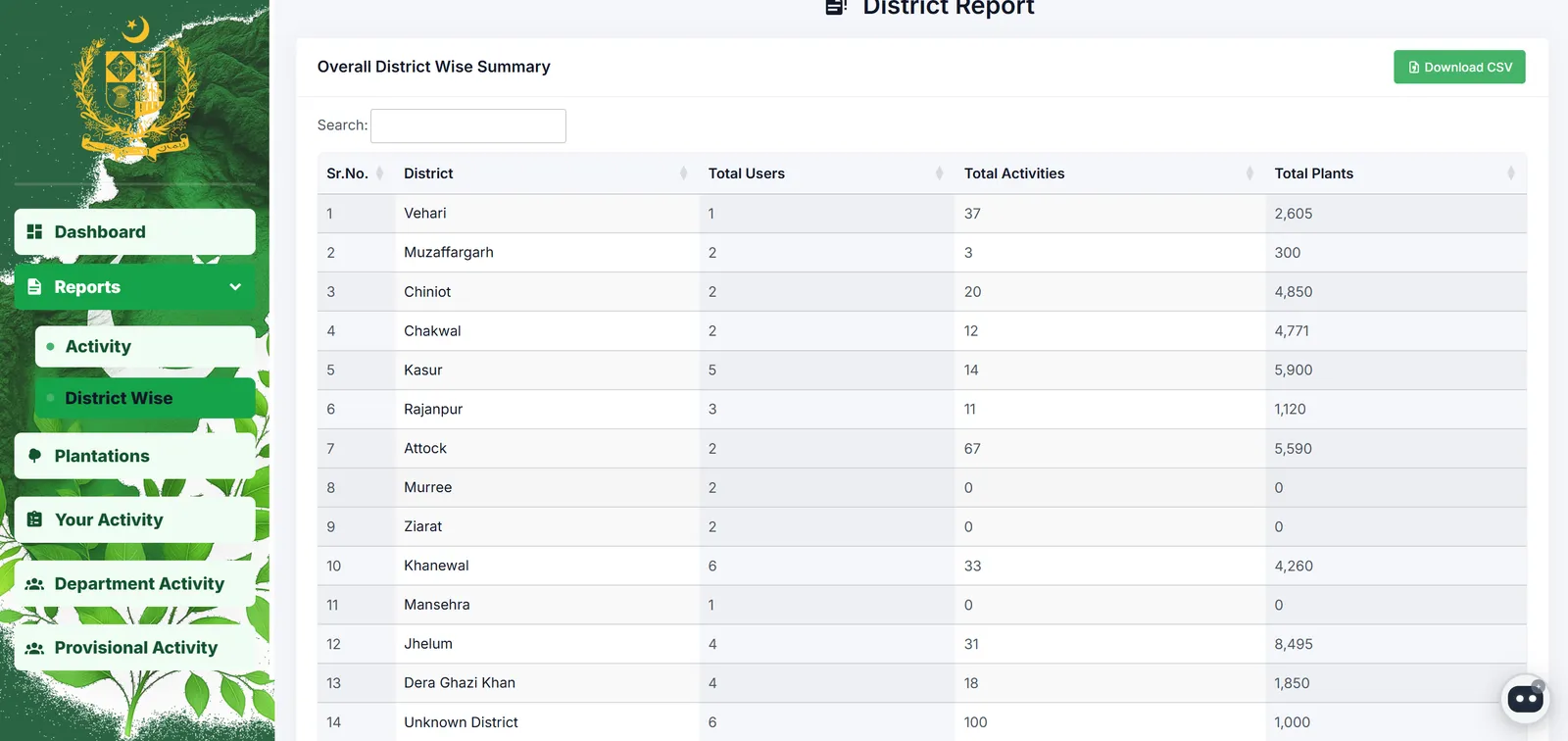
Task: Click the Unknown District cell
Action: (x=547, y=722)
